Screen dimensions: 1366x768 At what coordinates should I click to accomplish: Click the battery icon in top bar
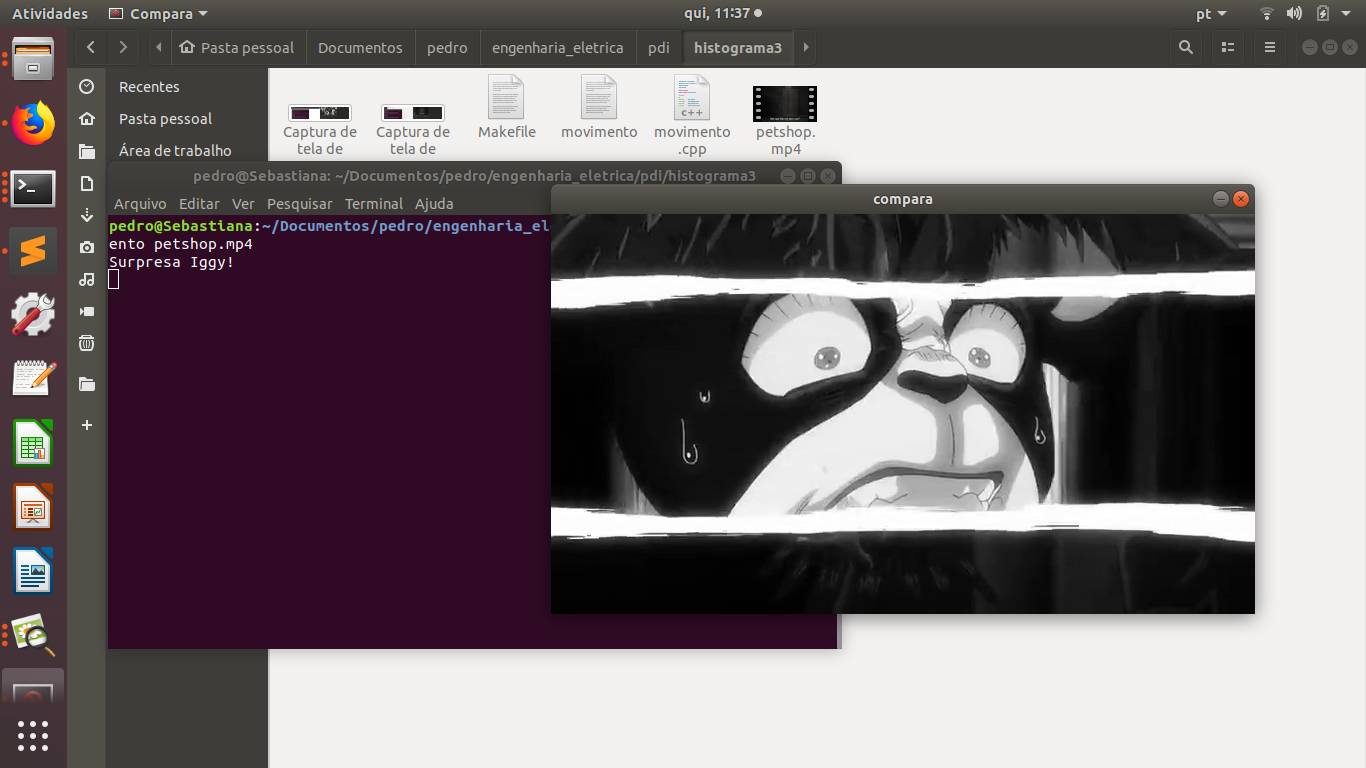point(1323,14)
